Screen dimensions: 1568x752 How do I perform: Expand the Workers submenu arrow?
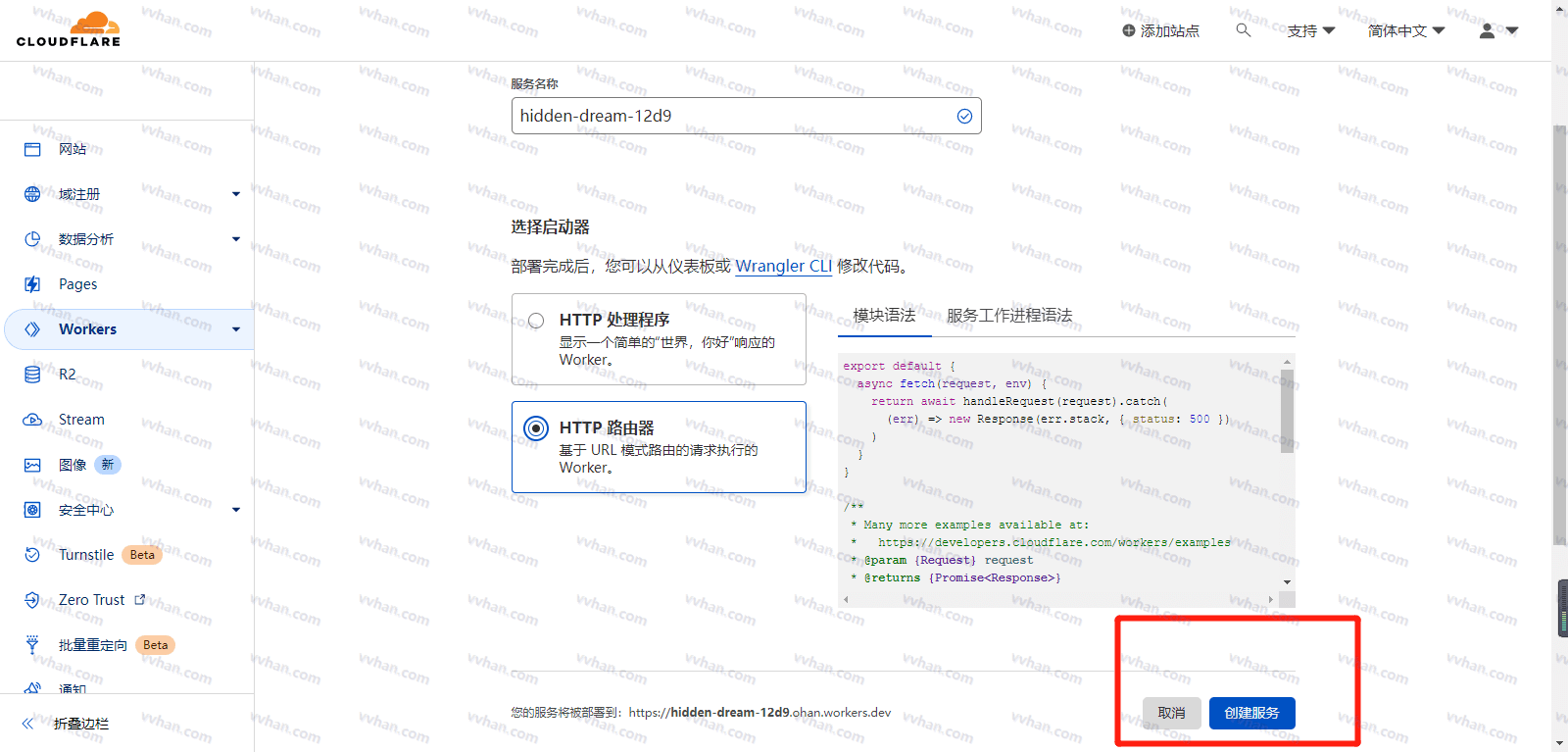tap(236, 329)
